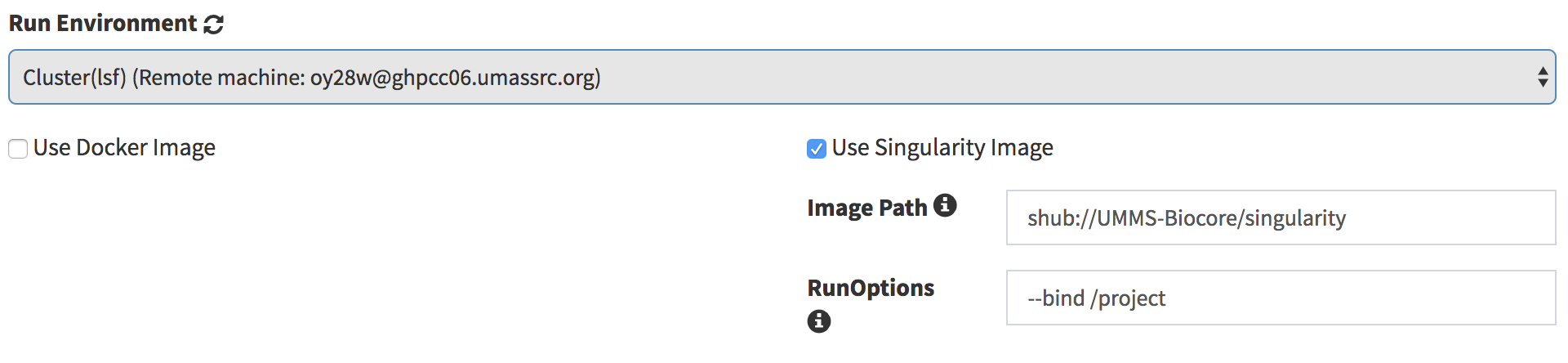The image size is (1568, 363).
Task: Select the Cluster(lsf) remote machine entry
Action: click(311, 78)
